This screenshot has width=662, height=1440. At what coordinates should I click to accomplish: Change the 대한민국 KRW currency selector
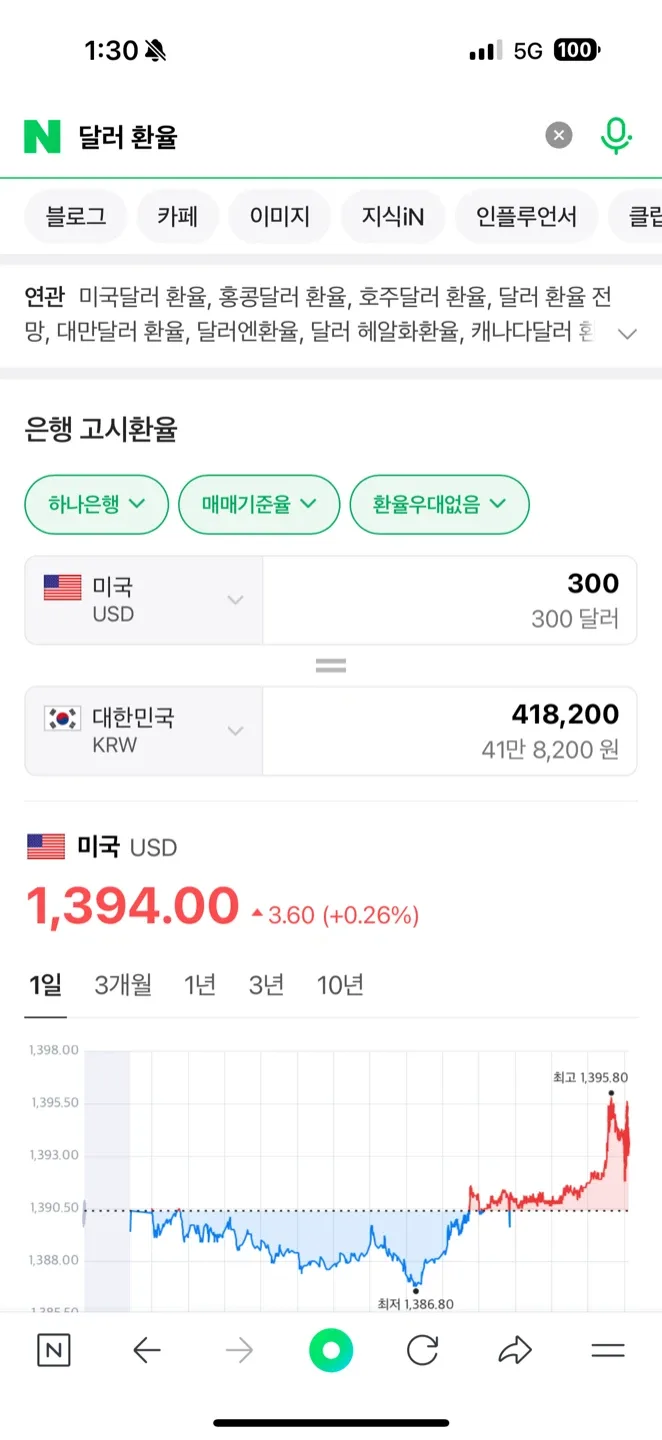point(144,731)
